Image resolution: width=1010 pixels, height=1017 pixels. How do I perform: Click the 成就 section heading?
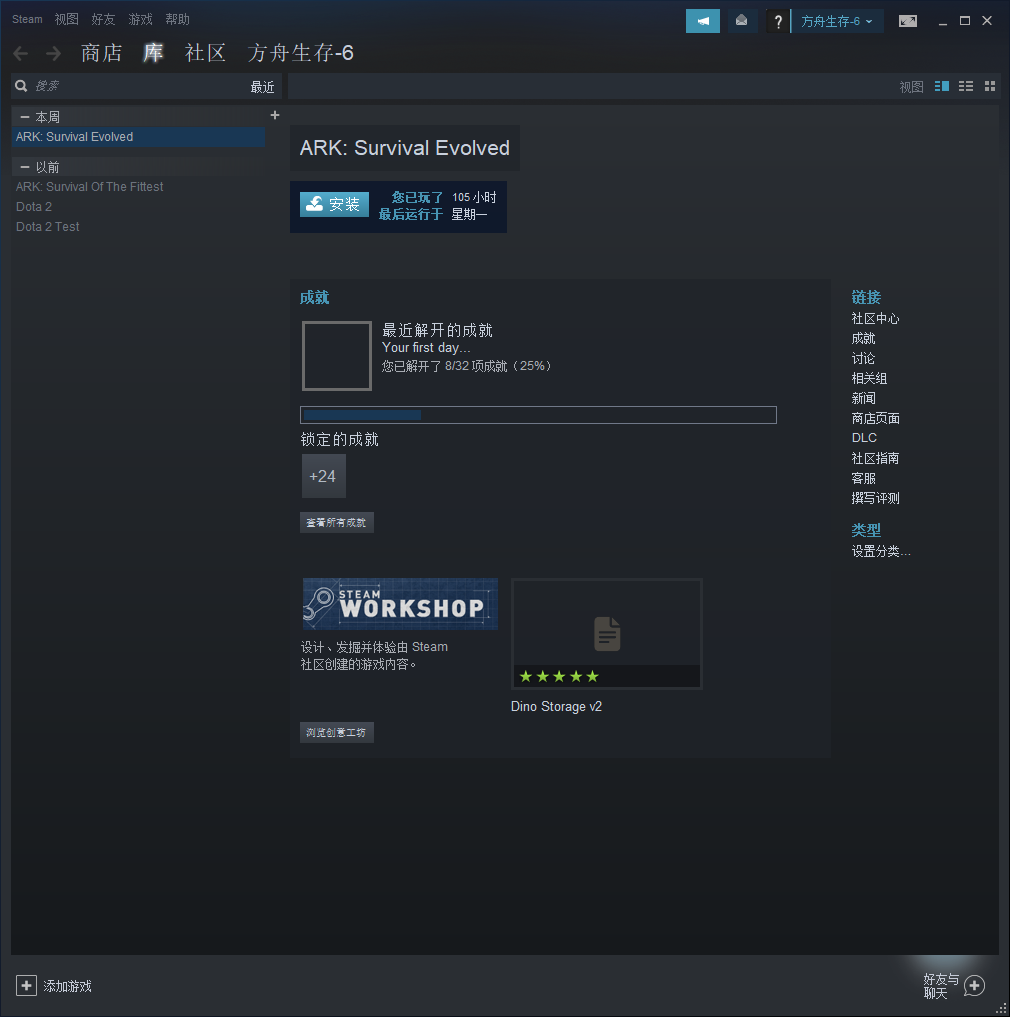[x=315, y=298]
